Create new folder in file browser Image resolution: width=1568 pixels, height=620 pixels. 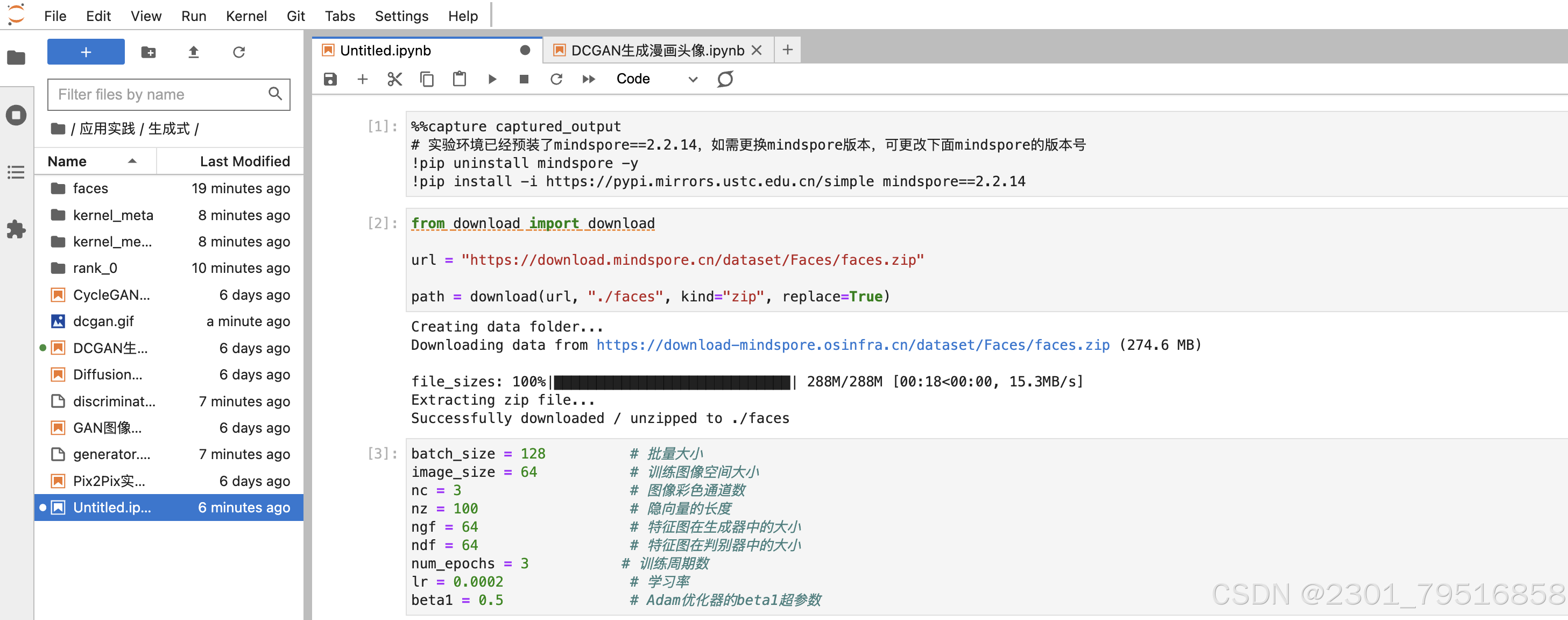click(x=148, y=52)
